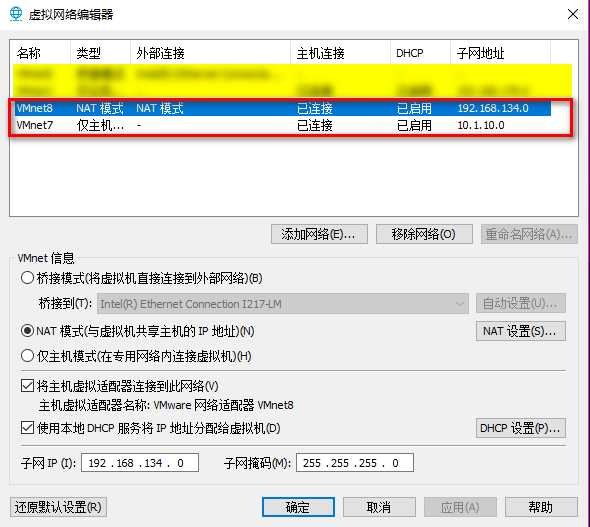Click 已启用 cell in VMnet8 row
This screenshot has height=527, width=590.
point(414,108)
